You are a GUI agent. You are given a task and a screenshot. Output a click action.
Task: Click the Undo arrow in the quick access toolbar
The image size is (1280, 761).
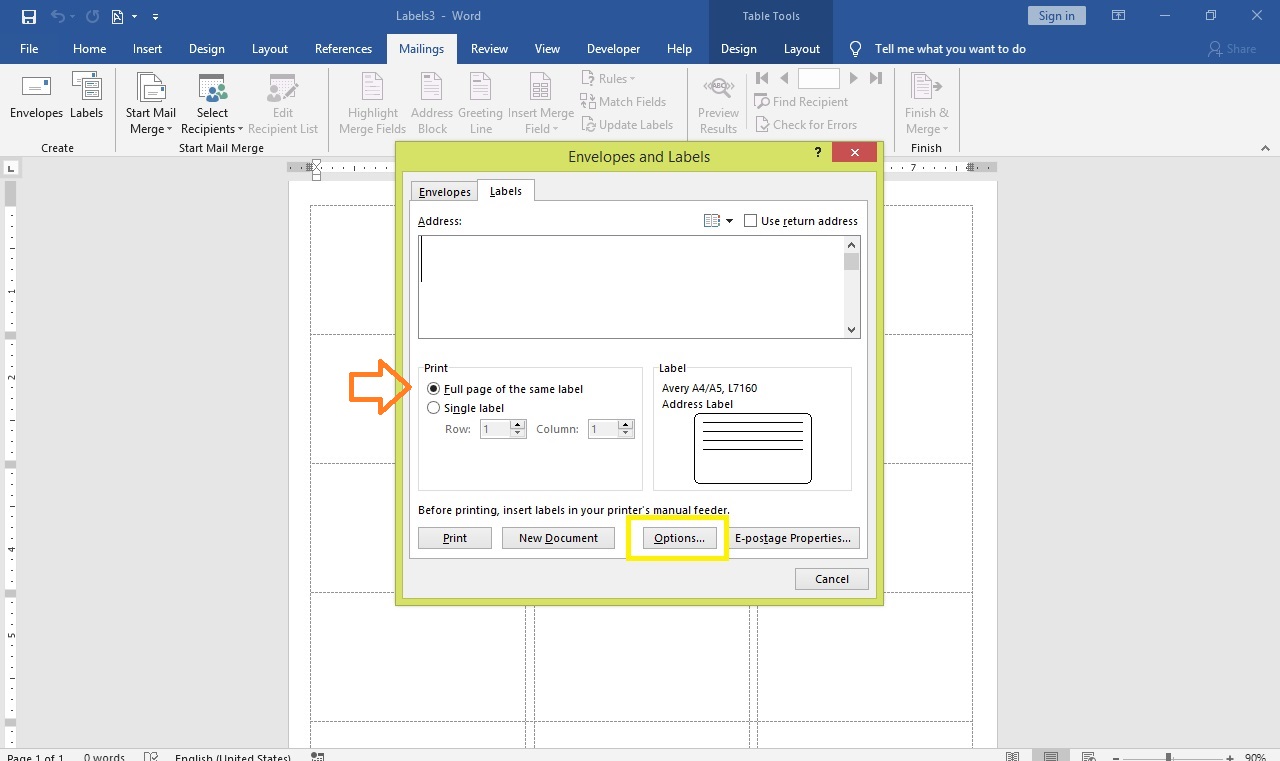tap(58, 16)
